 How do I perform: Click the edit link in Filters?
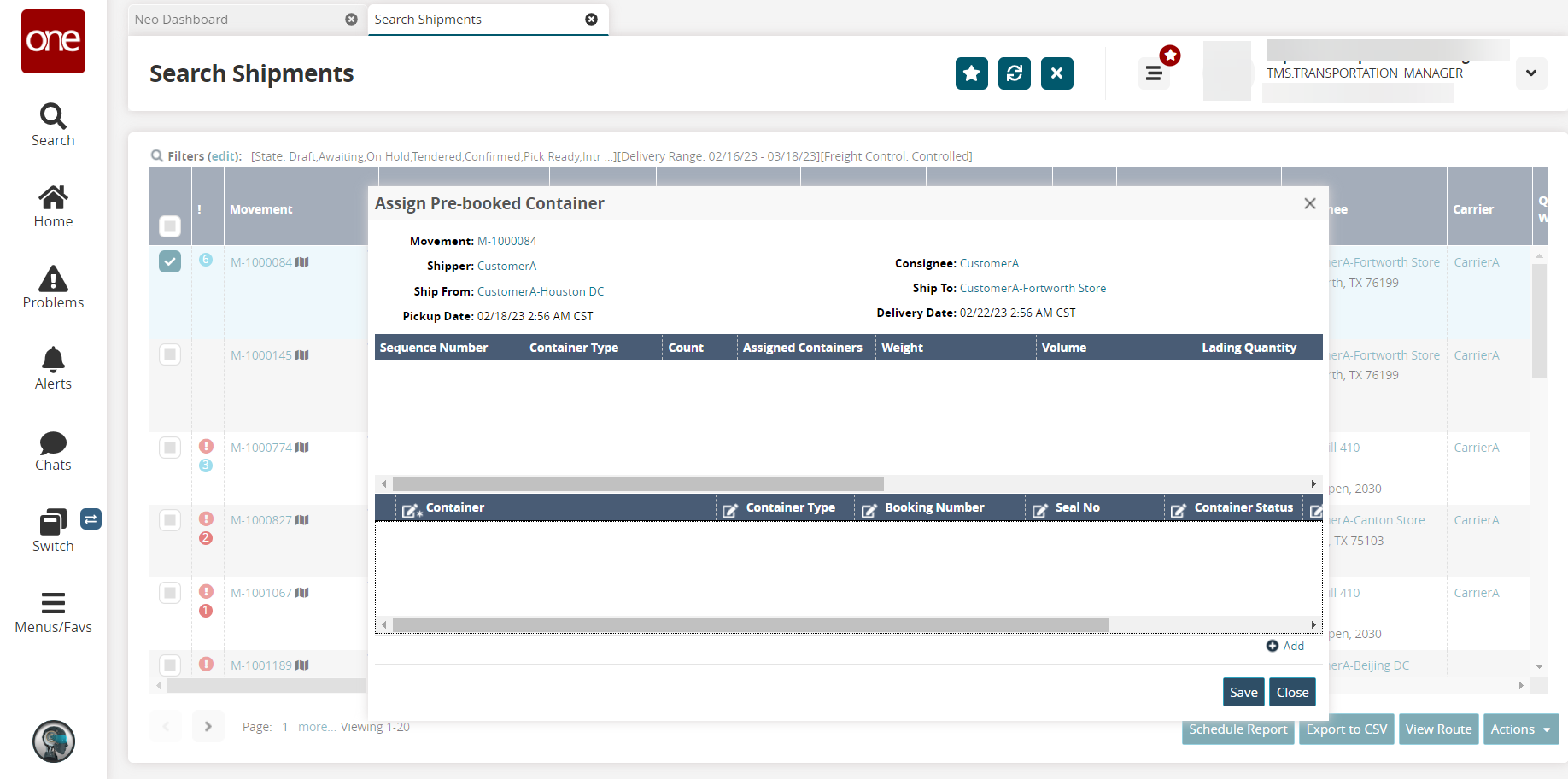(x=225, y=156)
